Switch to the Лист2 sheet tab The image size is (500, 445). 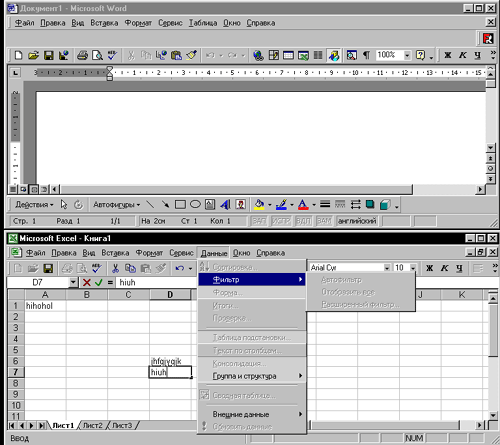pos(93,426)
